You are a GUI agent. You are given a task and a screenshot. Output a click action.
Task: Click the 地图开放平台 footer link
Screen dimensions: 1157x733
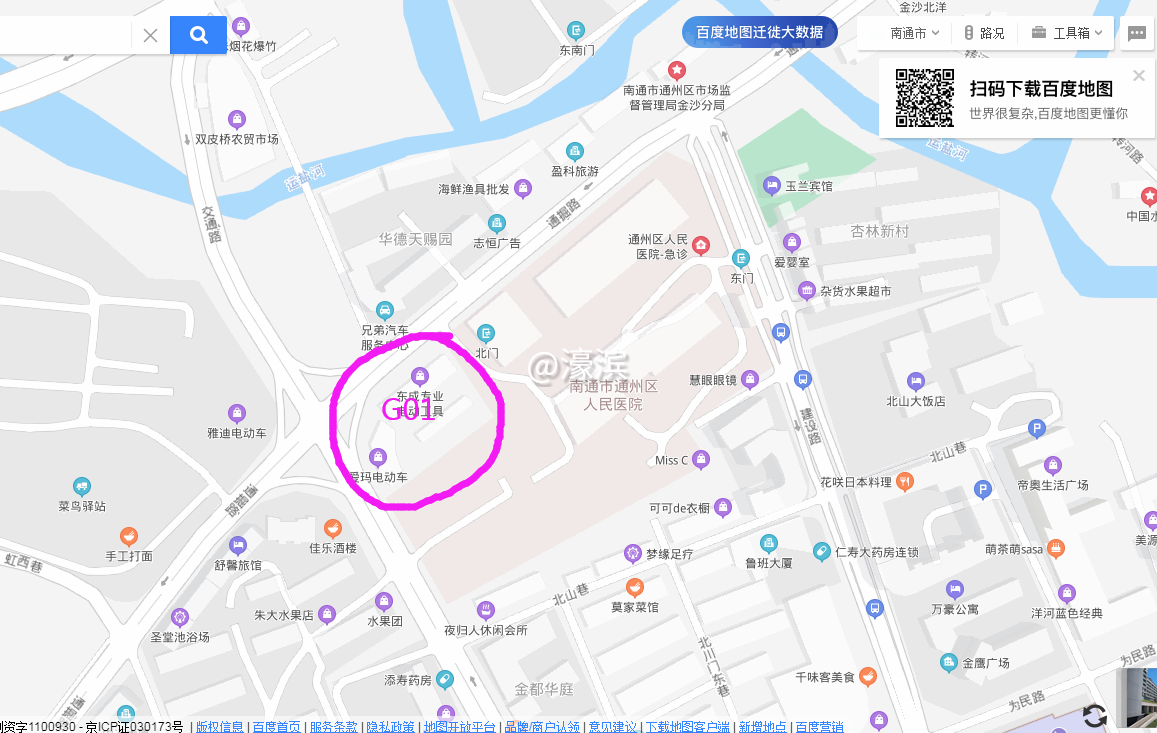tap(459, 726)
